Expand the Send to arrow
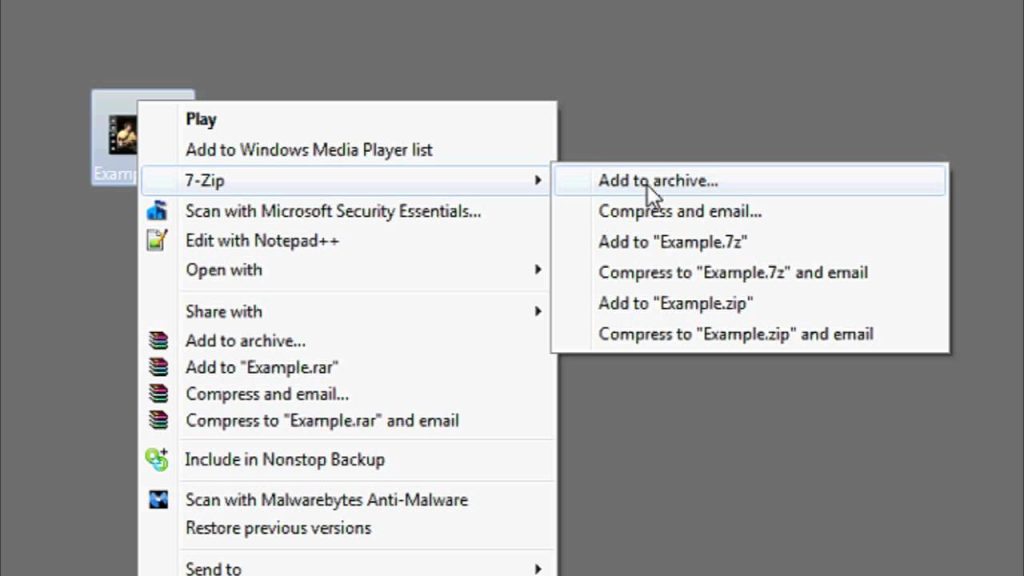 tap(537, 569)
